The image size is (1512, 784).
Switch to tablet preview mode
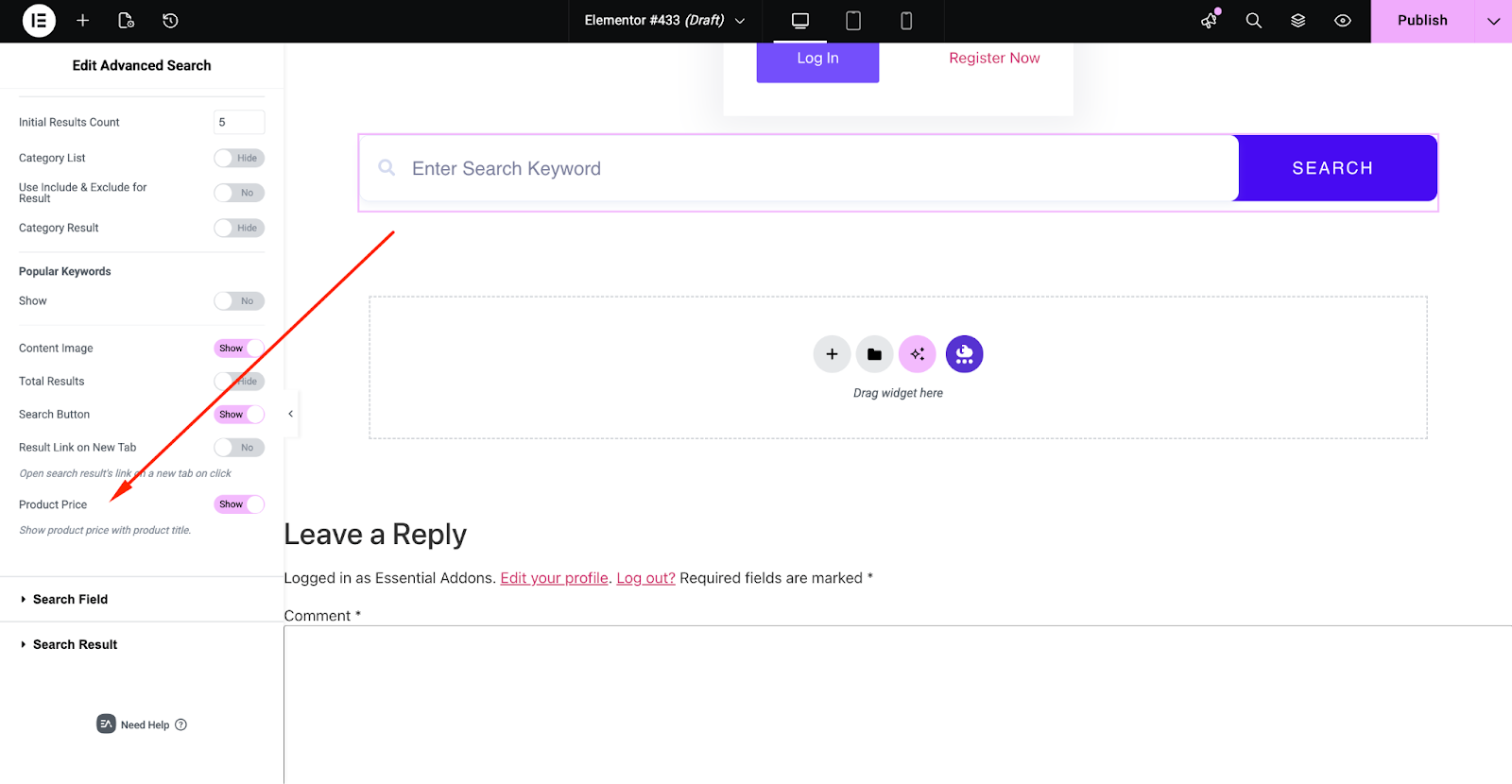pos(852,21)
